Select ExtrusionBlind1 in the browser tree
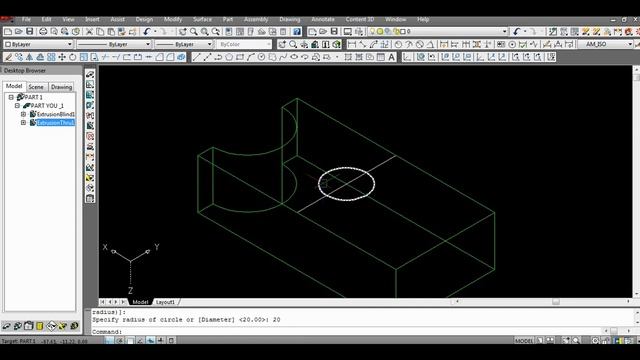This screenshot has height=360, width=640. point(56,114)
